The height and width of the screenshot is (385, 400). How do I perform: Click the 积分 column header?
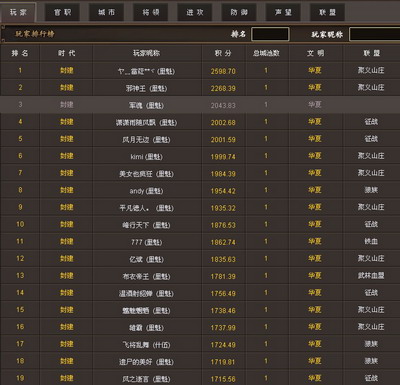(x=223, y=53)
